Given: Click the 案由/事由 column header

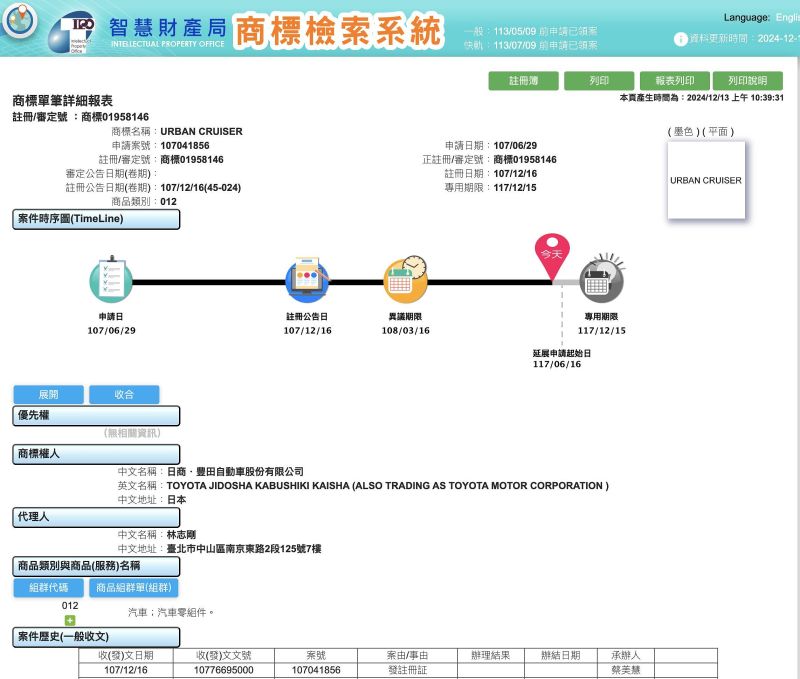Looking at the screenshot, I should pos(407,656).
